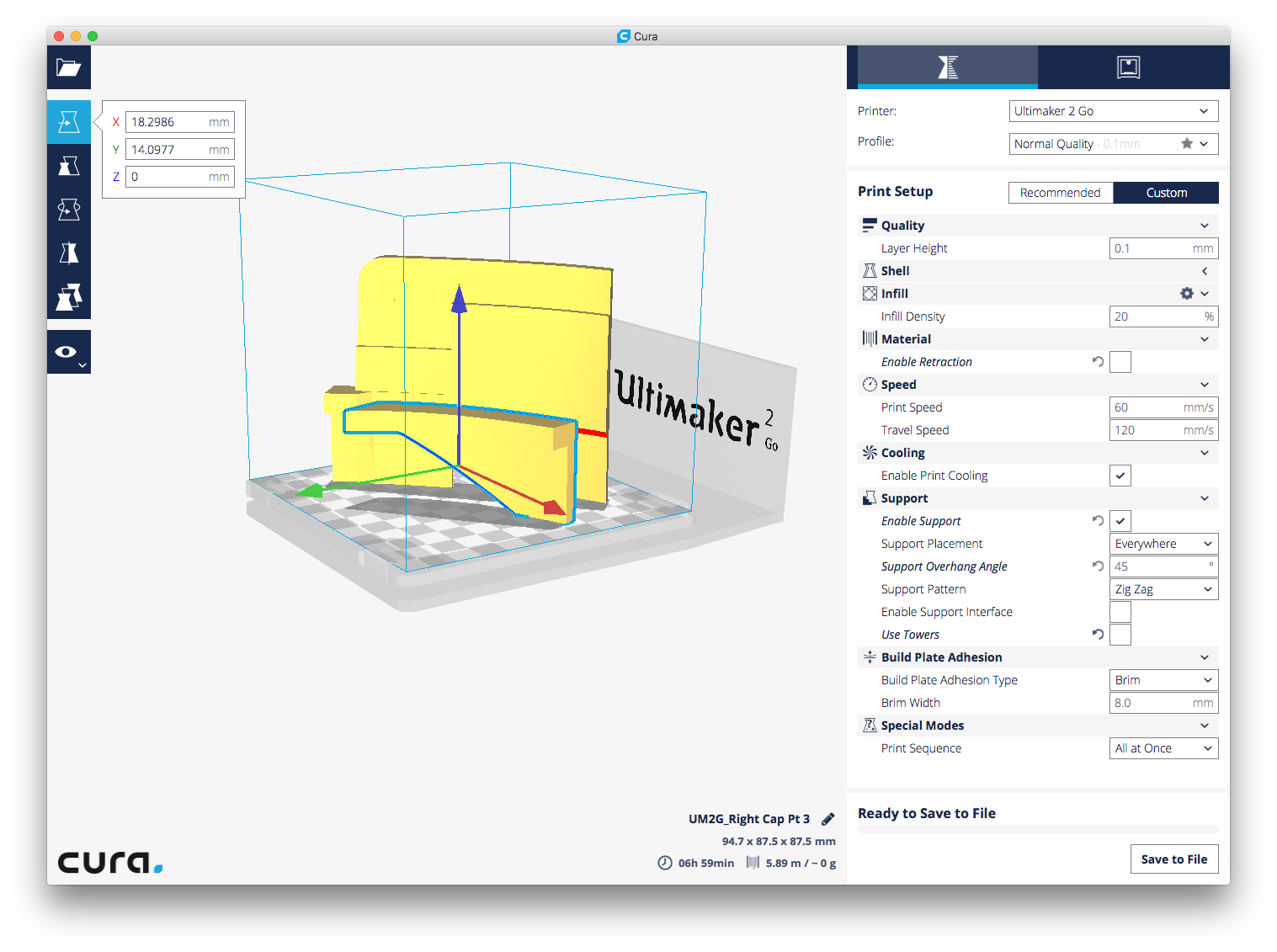Edit job name with pencil icon

click(x=828, y=819)
